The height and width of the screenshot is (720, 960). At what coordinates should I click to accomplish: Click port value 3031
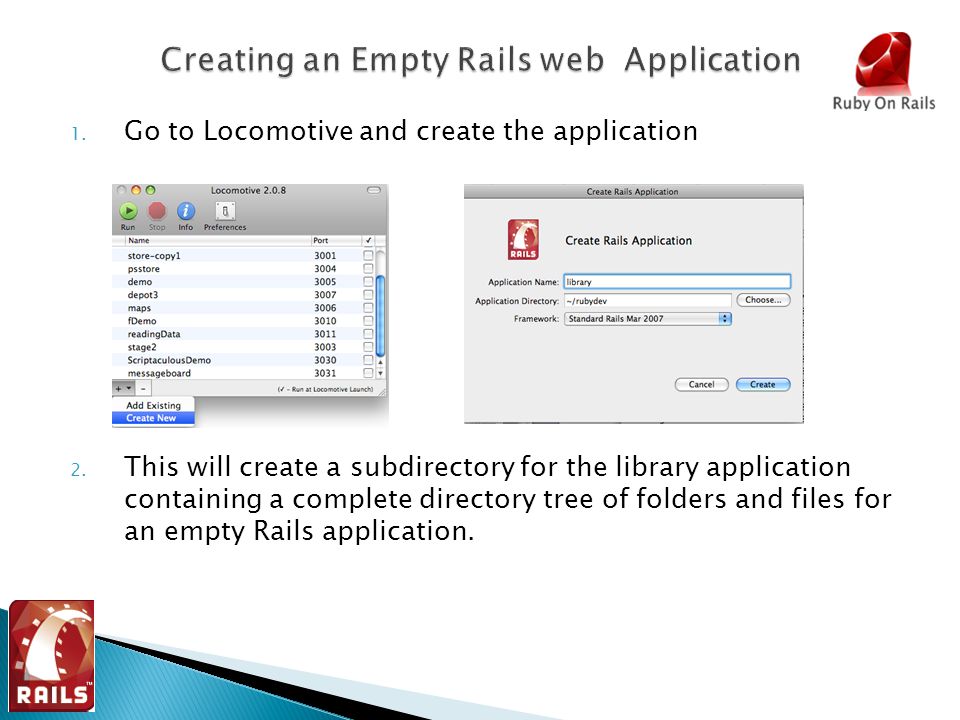(325, 373)
